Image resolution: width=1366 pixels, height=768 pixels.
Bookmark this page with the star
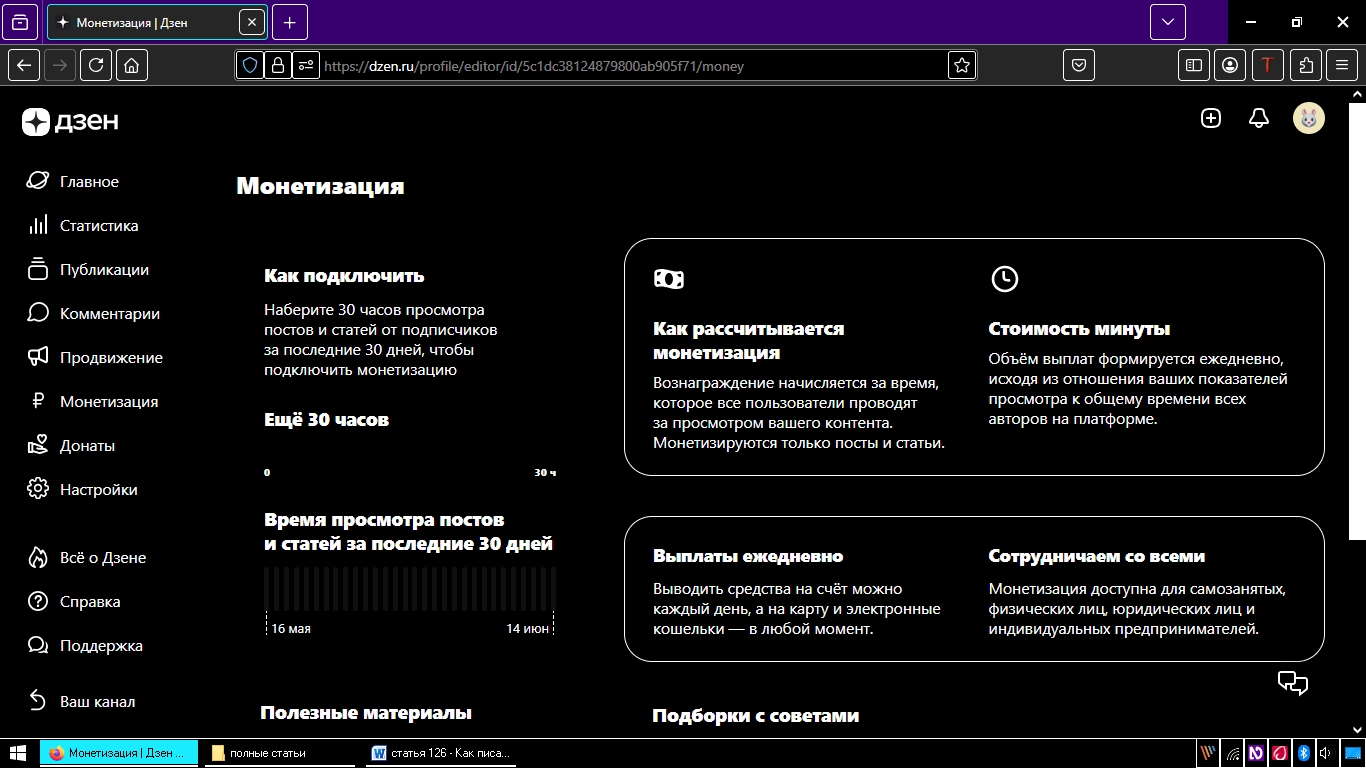[962, 66]
